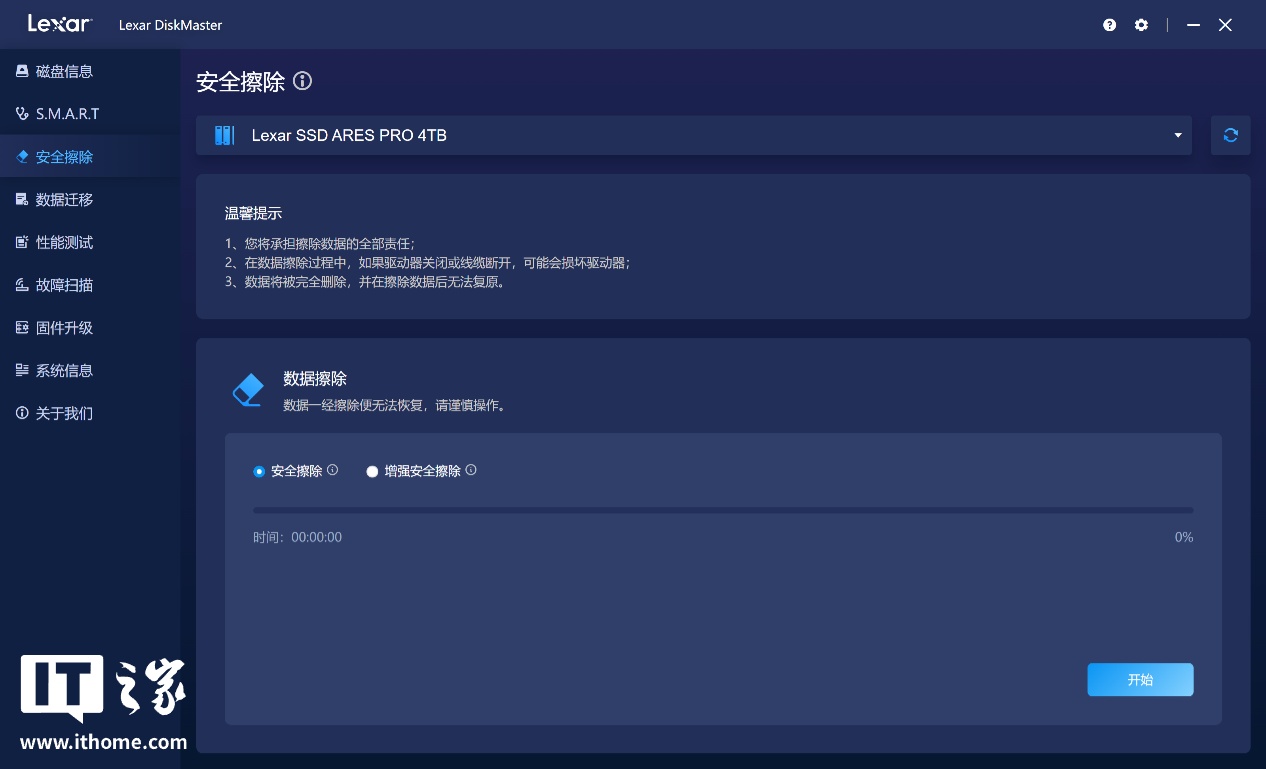Click info icon beside 增强安全擦除 option
1266x769 pixels.
pyautogui.click(x=471, y=470)
